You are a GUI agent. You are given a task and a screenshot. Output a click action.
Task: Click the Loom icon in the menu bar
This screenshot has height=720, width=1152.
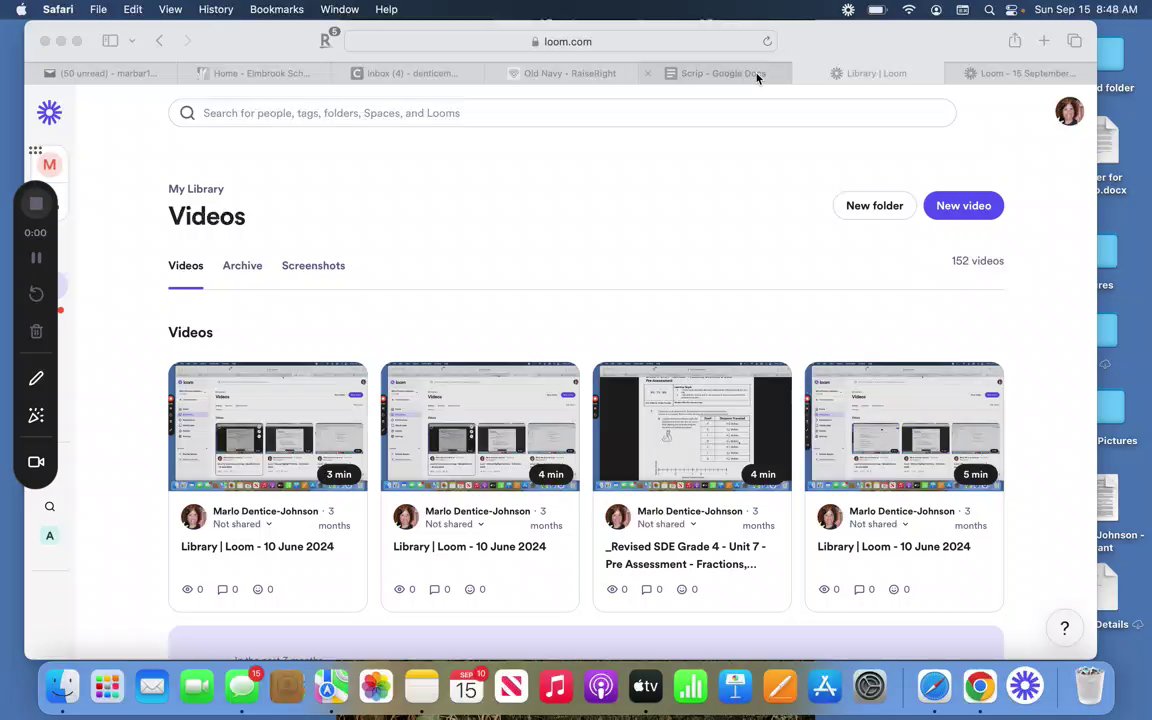point(848,10)
